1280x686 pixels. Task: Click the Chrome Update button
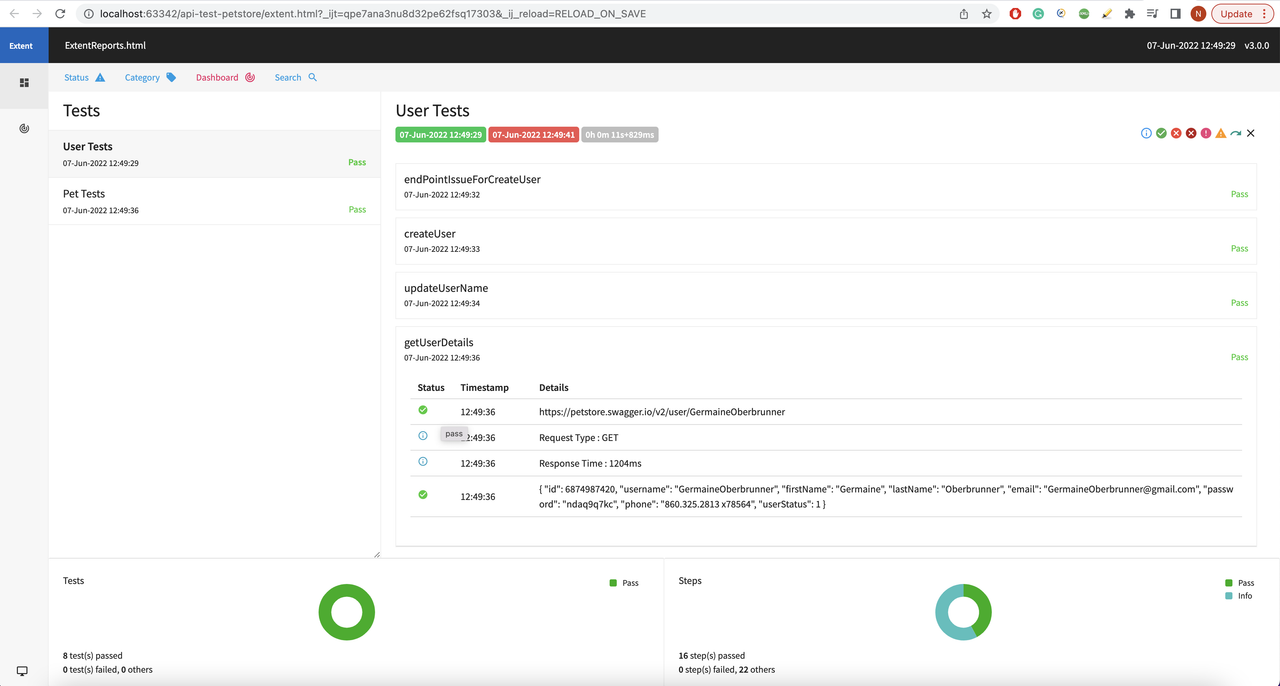(x=1242, y=14)
